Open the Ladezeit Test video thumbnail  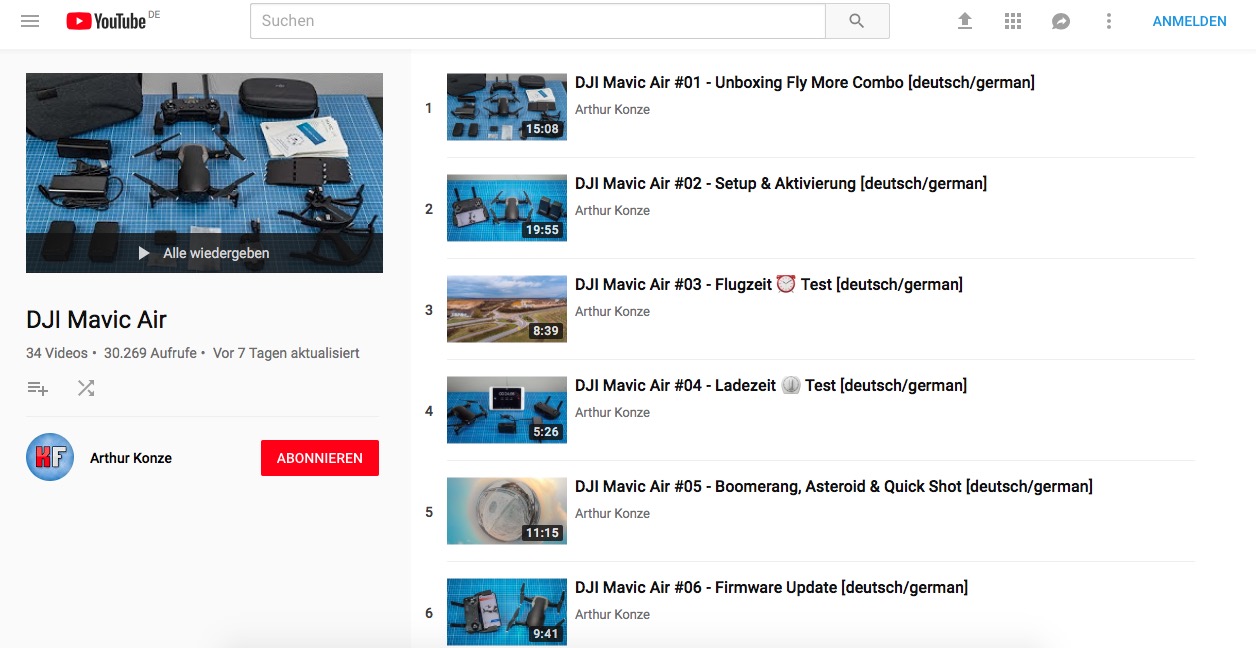click(507, 410)
